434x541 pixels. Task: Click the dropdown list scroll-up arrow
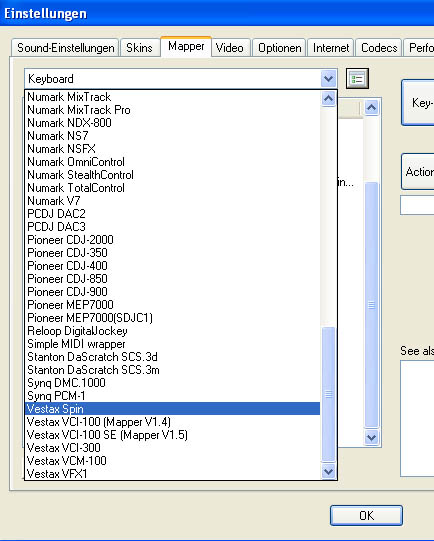tap(328, 99)
